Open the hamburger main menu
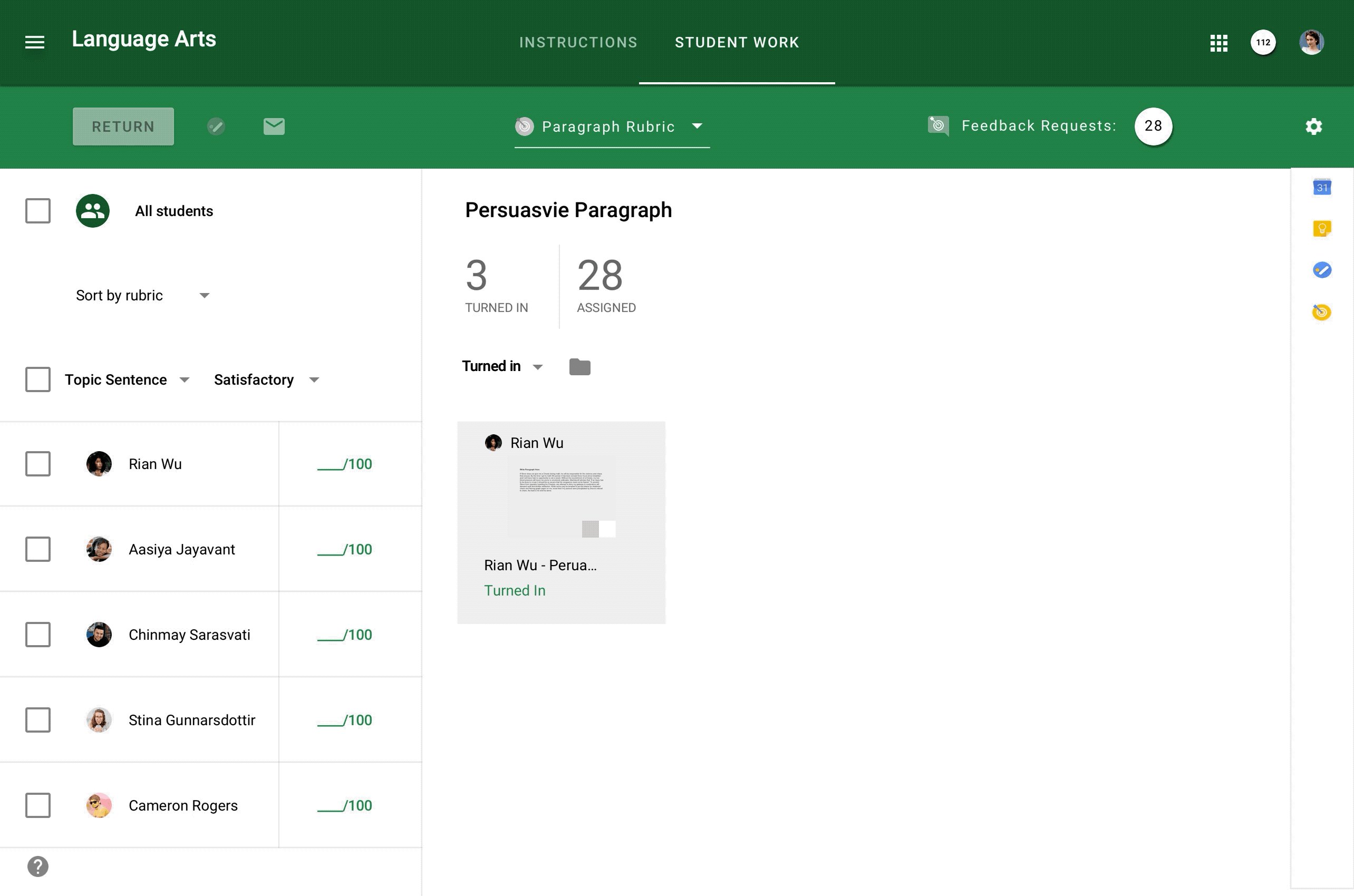The width and height of the screenshot is (1354, 896). point(35,42)
